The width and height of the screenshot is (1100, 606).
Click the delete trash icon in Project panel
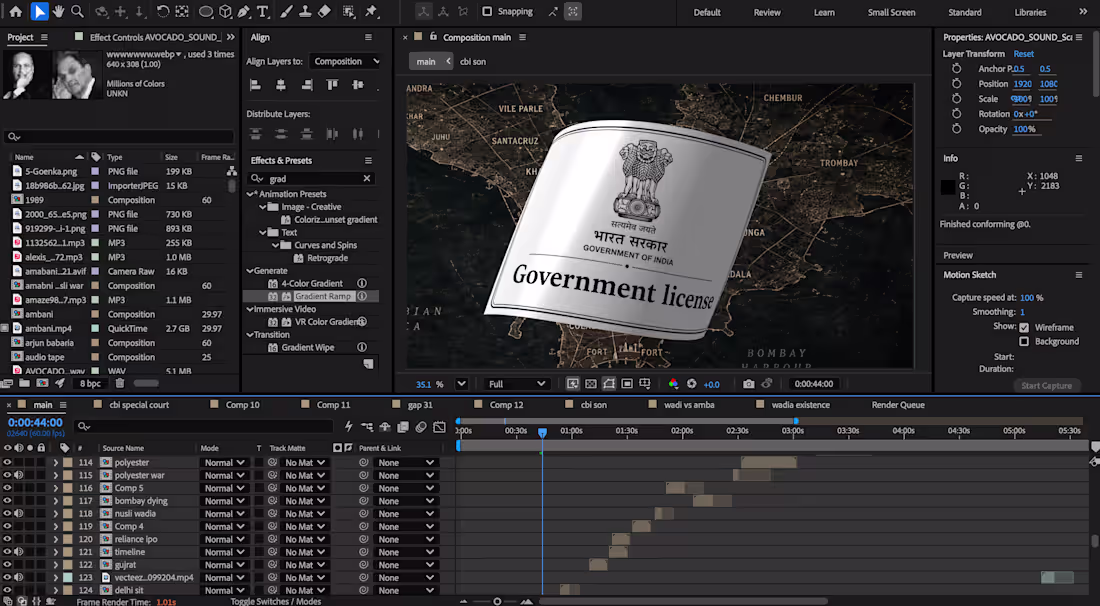pos(120,383)
